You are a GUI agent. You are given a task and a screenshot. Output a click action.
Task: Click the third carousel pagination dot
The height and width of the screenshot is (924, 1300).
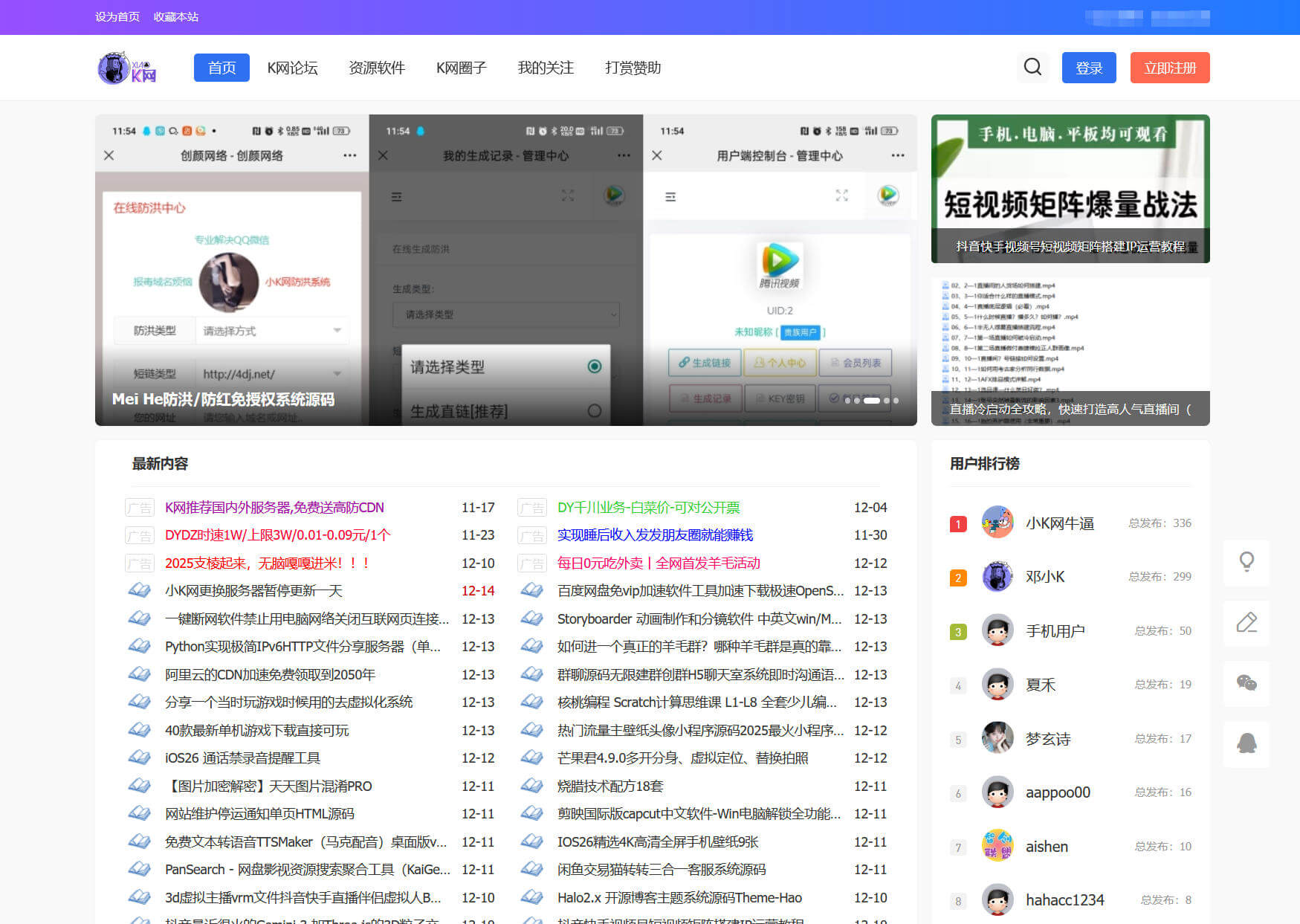[x=873, y=400]
